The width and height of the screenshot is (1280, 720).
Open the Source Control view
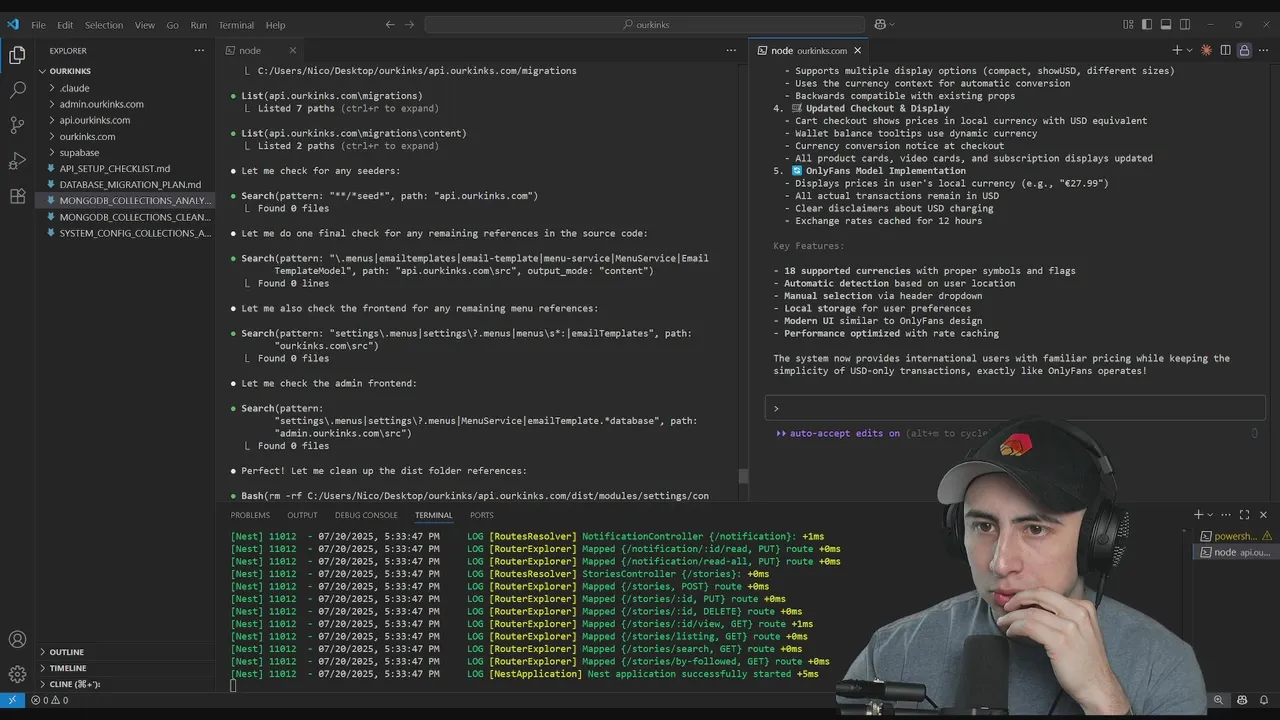(17, 125)
